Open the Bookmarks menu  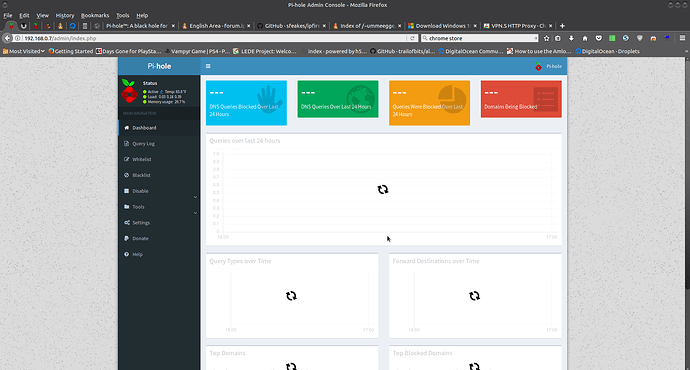pyautogui.click(x=95, y=15)
